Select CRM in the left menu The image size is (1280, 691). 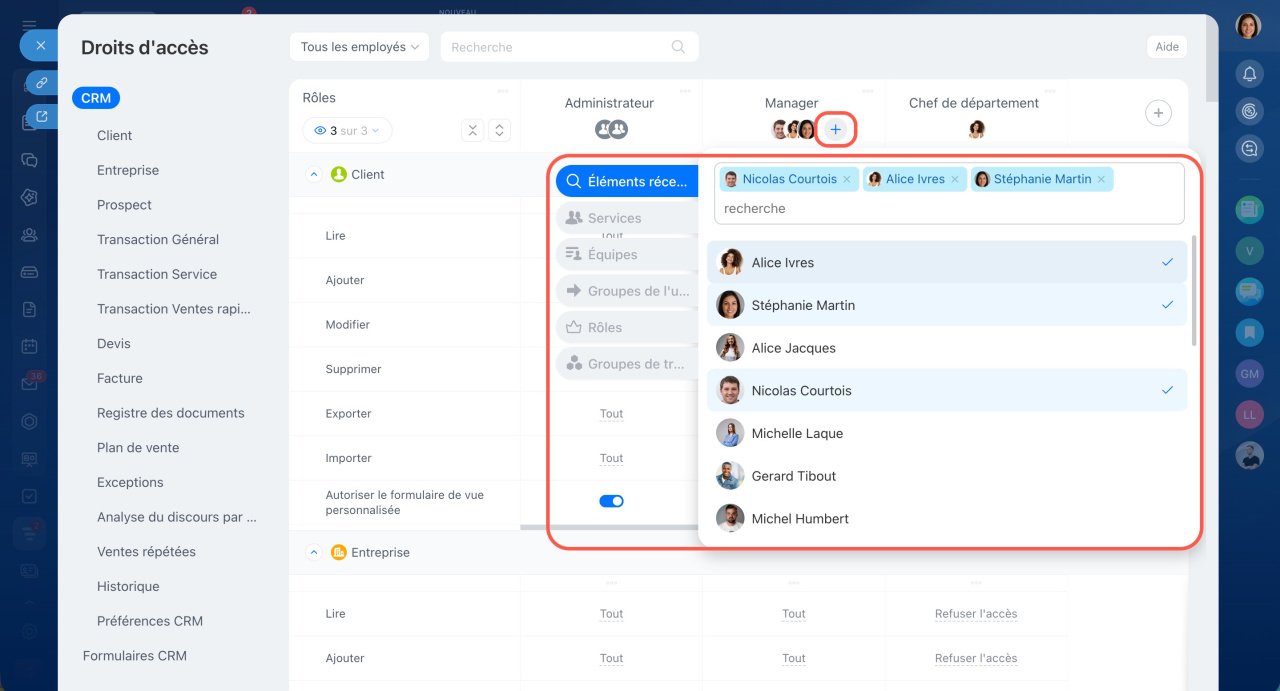pyautogui.click(x=96, y=98)
